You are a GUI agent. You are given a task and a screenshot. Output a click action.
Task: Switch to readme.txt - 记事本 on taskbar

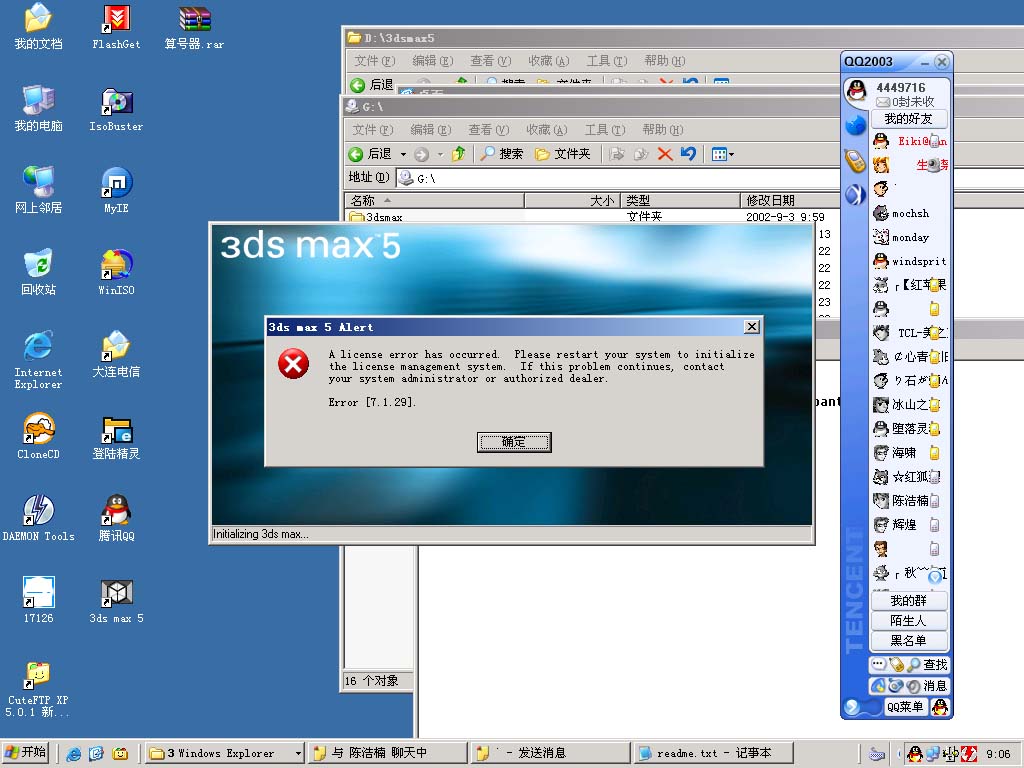point(713,753)
